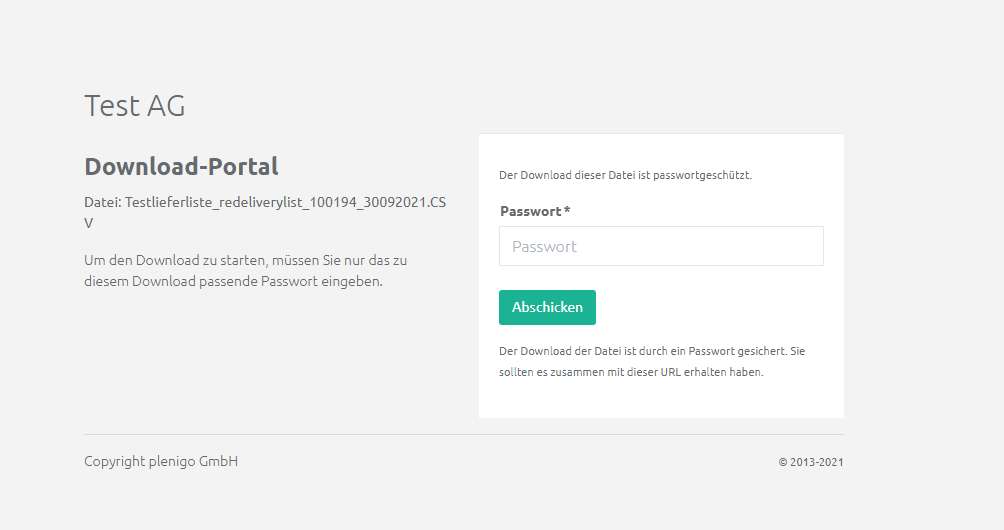Screen dimensions: 1004x530
Task: Click the 'durch ein Passwort gesichert' hint line
Action: pyautogui.click(x=652, y=351)
